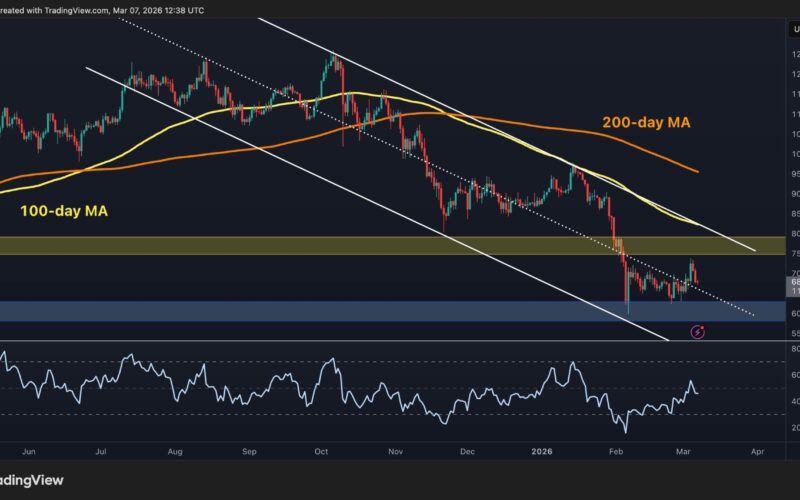
Task: Select the blue support zone rectangle
Action: pos(300,311)
